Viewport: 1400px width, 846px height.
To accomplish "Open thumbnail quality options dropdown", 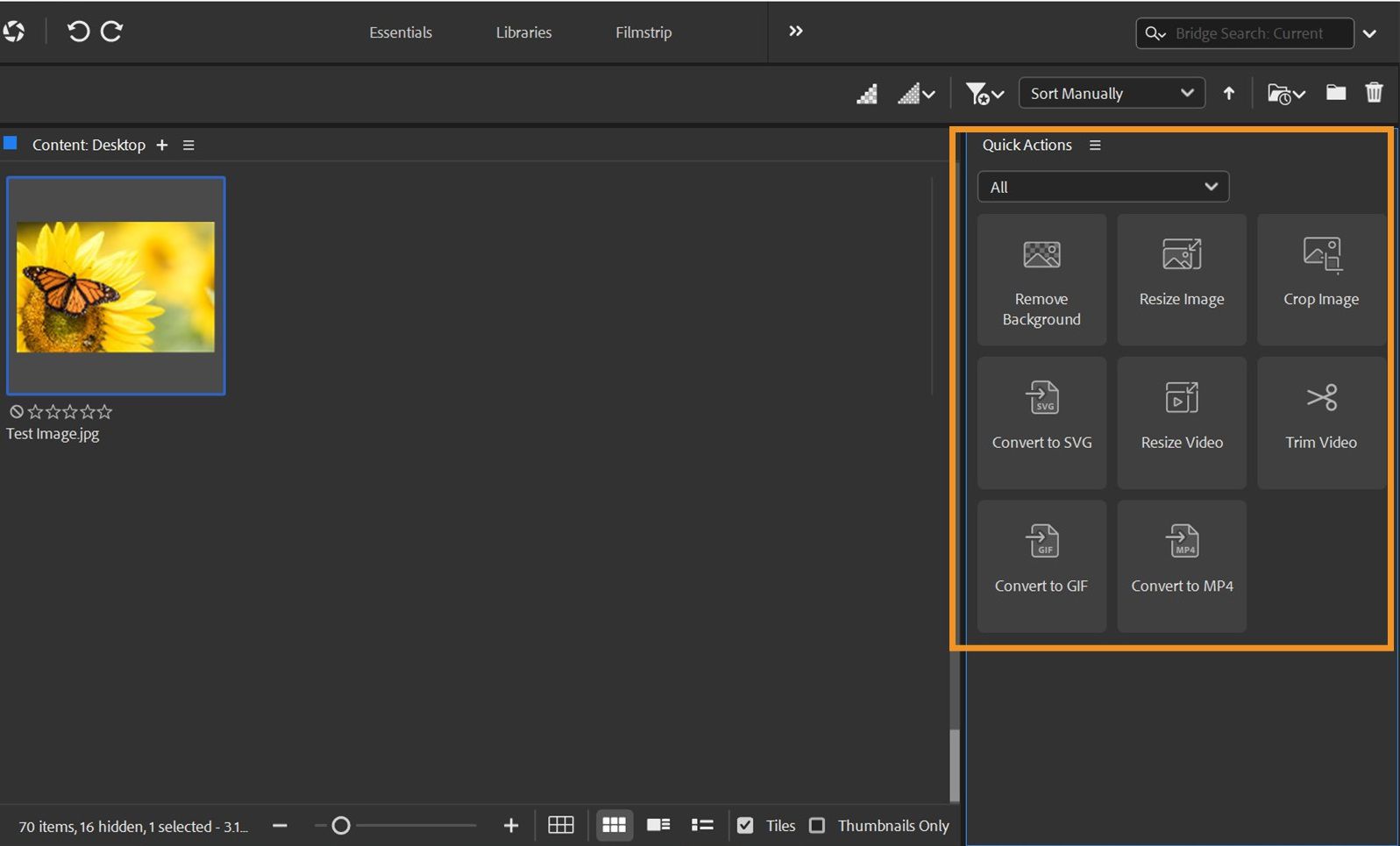I will tap(916, 93).
